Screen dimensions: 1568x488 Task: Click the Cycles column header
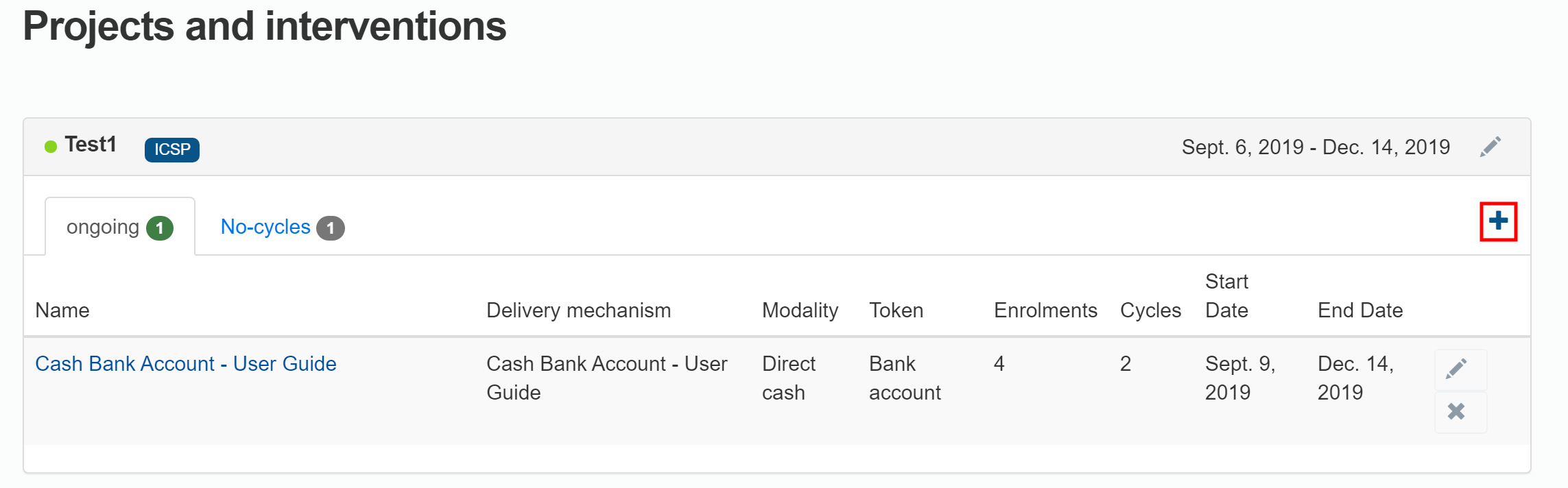1150,310
